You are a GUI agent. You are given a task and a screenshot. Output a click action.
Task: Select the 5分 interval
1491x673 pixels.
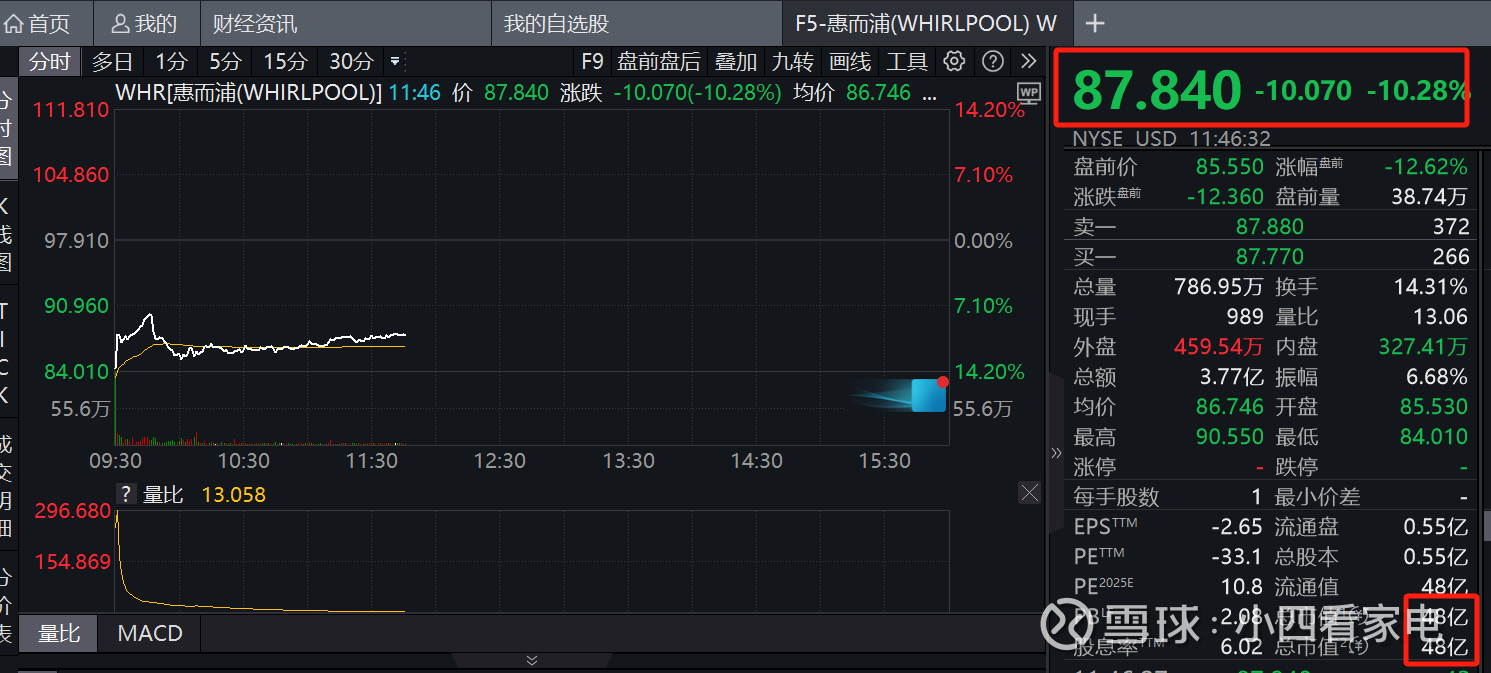(225, 62)
